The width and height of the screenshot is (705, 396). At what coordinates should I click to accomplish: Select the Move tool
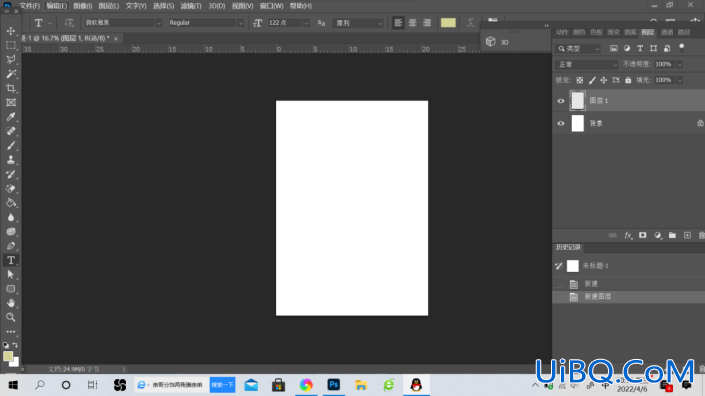11,31
